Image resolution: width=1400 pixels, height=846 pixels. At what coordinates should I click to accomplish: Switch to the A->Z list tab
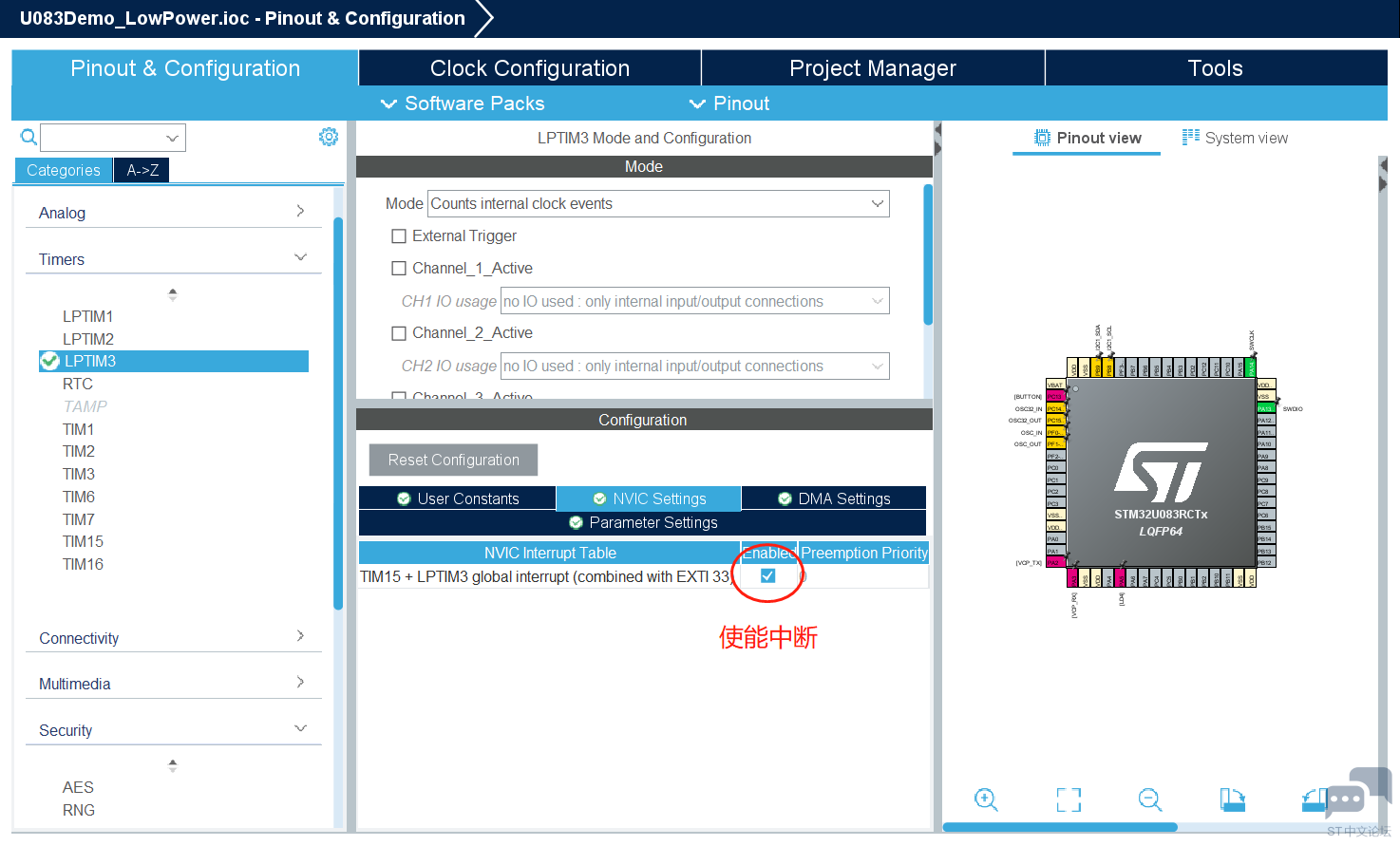click(142, 170)
